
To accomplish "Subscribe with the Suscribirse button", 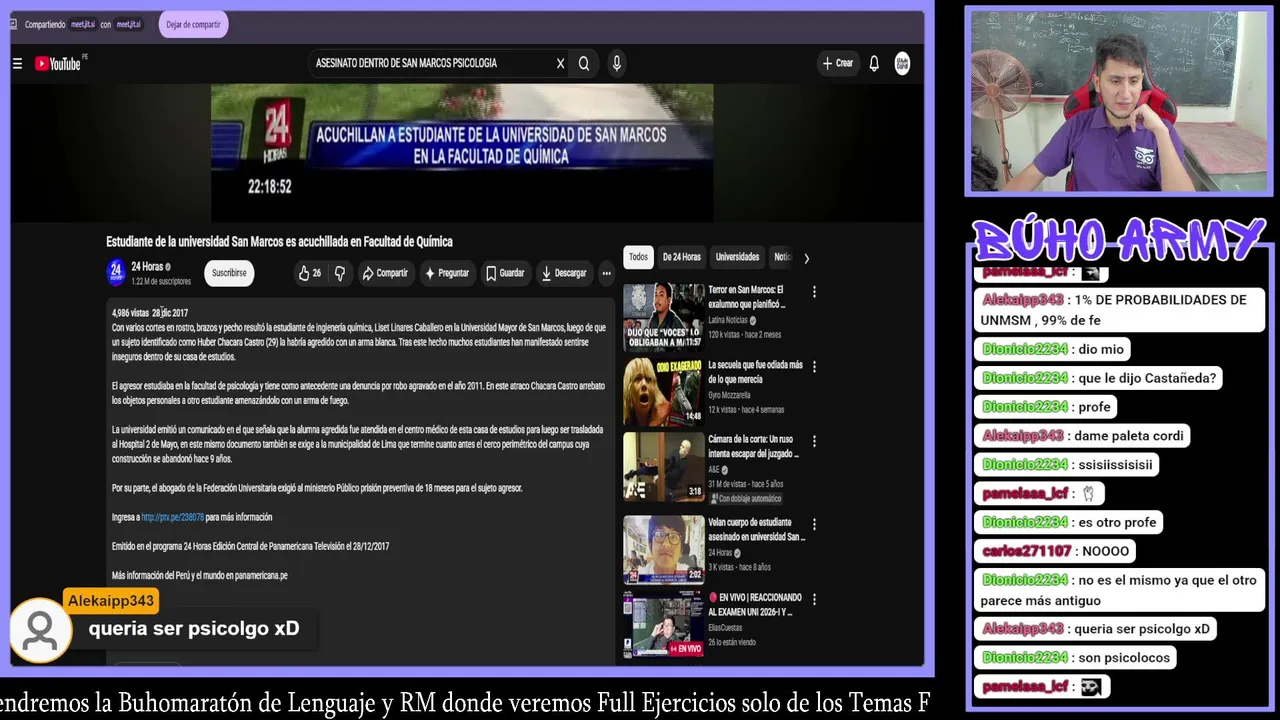I will click(x=229, y=273).
